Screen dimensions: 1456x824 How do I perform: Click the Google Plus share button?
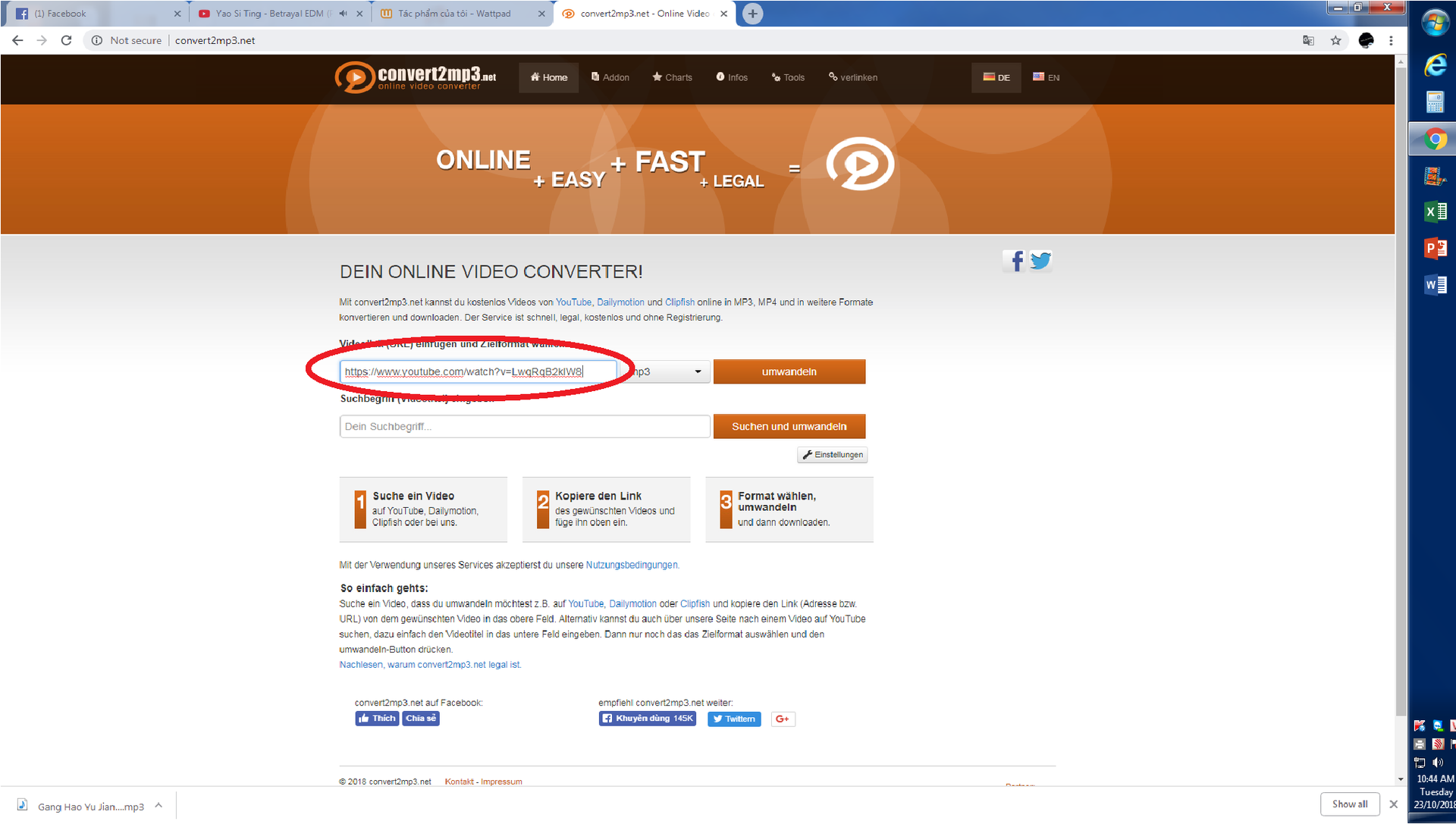(783, 719)
